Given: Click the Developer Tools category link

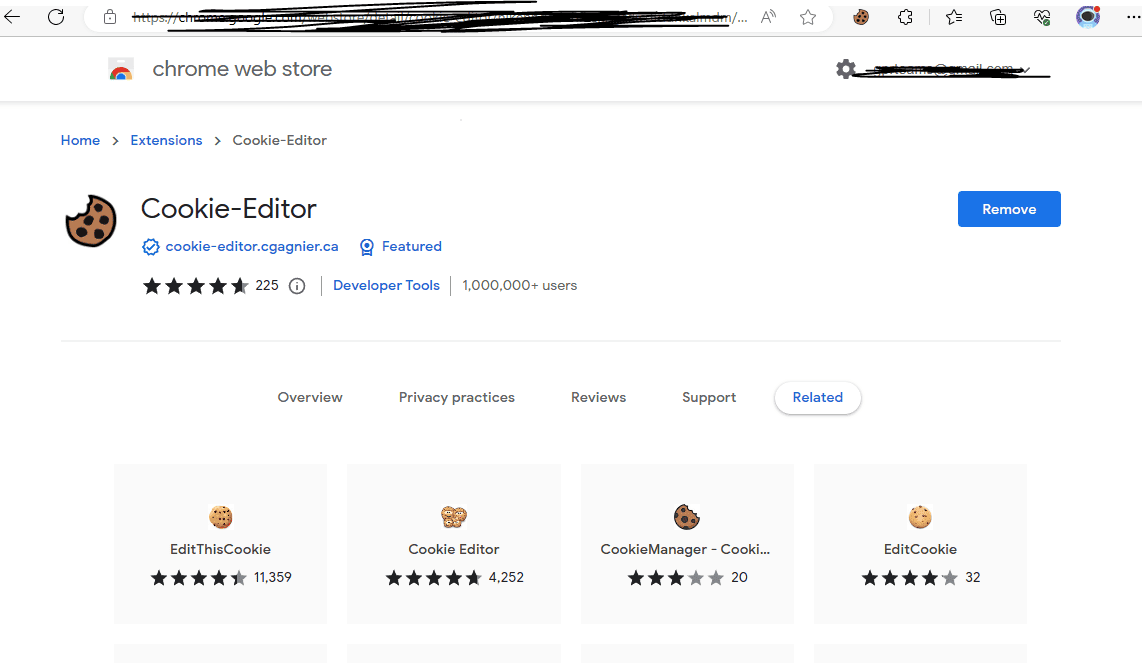Looking at the screenshot, I should [386, 285].
